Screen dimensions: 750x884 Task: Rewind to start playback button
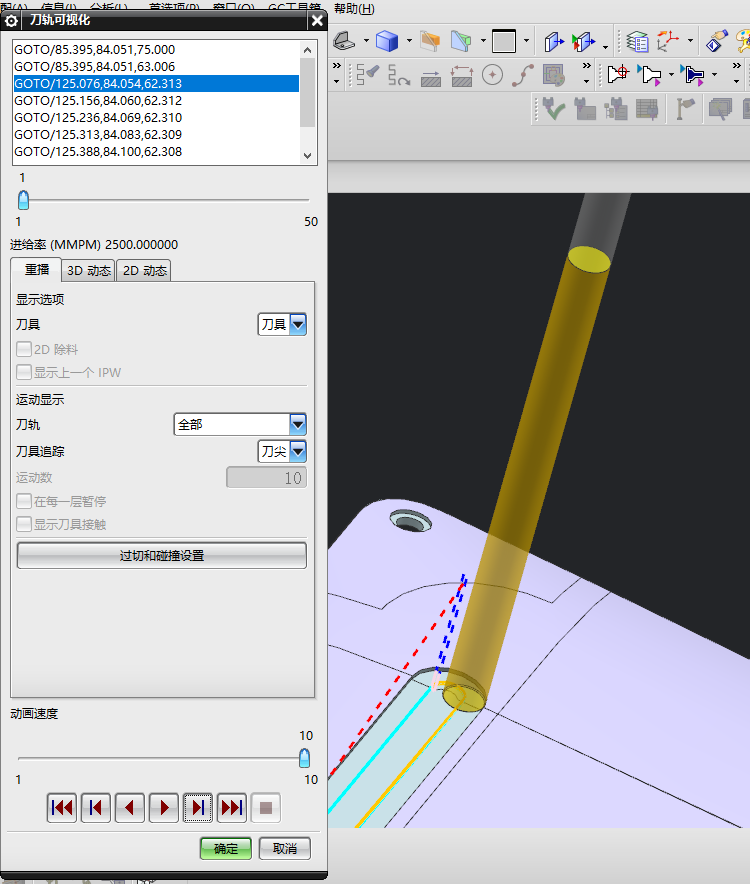[x=61, y=808]
